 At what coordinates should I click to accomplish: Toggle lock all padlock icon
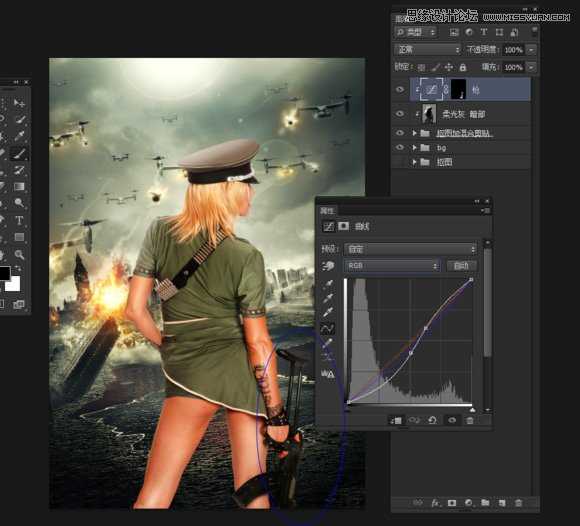463,67
